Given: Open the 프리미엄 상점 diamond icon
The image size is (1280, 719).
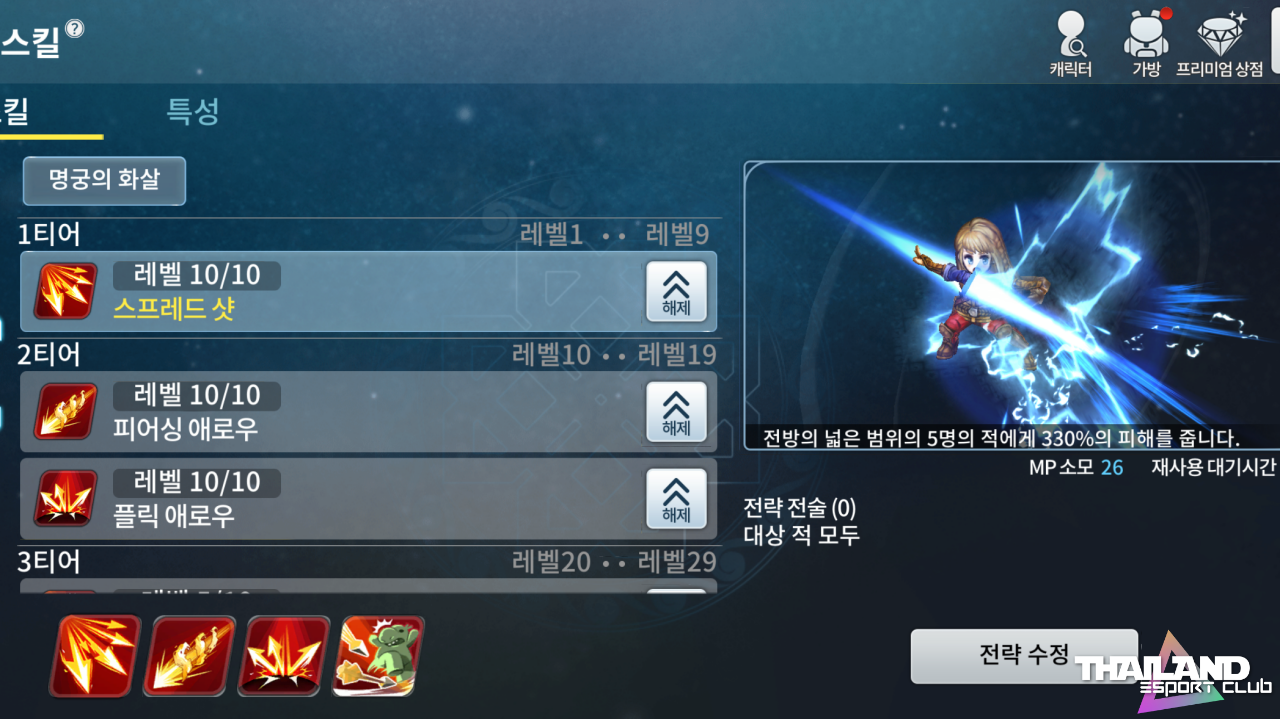Looking at the screenshot, I should [1220, 43].
